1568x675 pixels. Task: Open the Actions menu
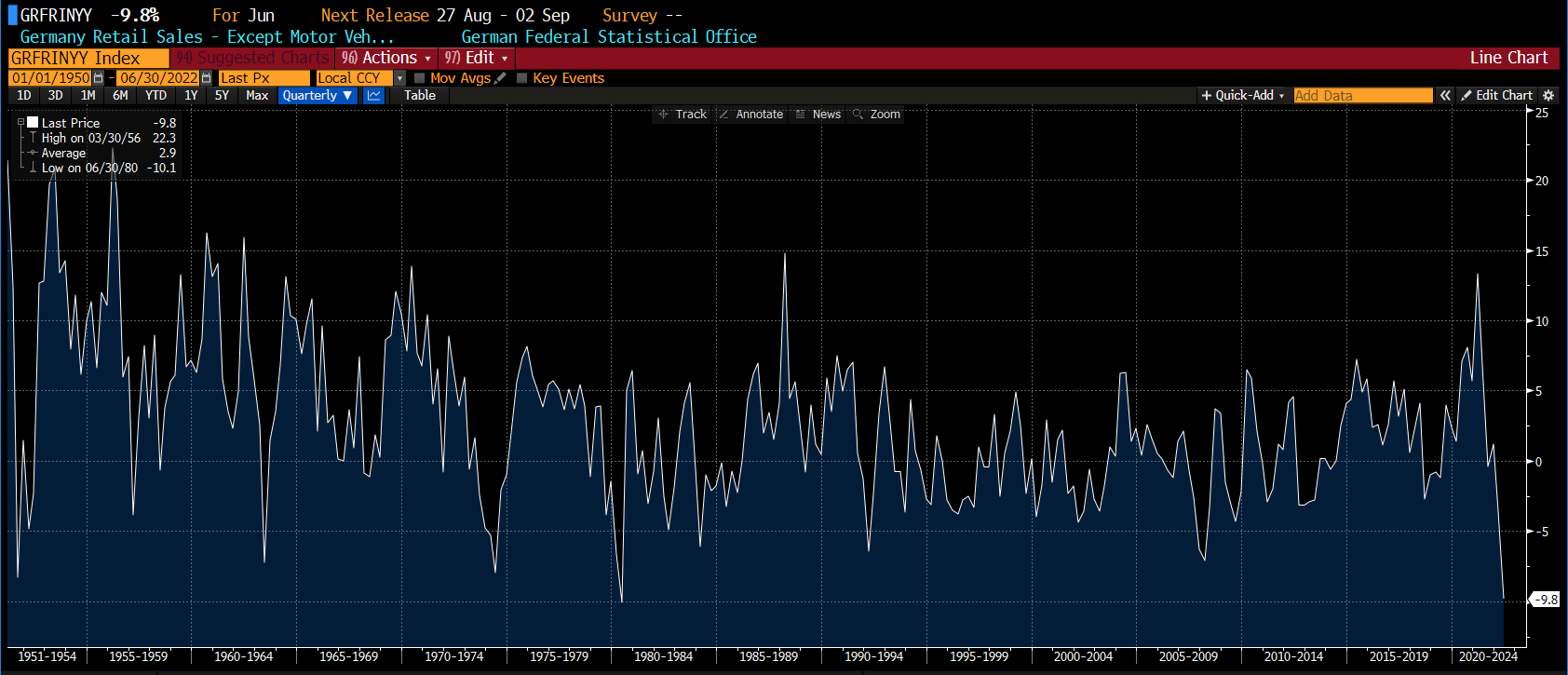(385, 58)
